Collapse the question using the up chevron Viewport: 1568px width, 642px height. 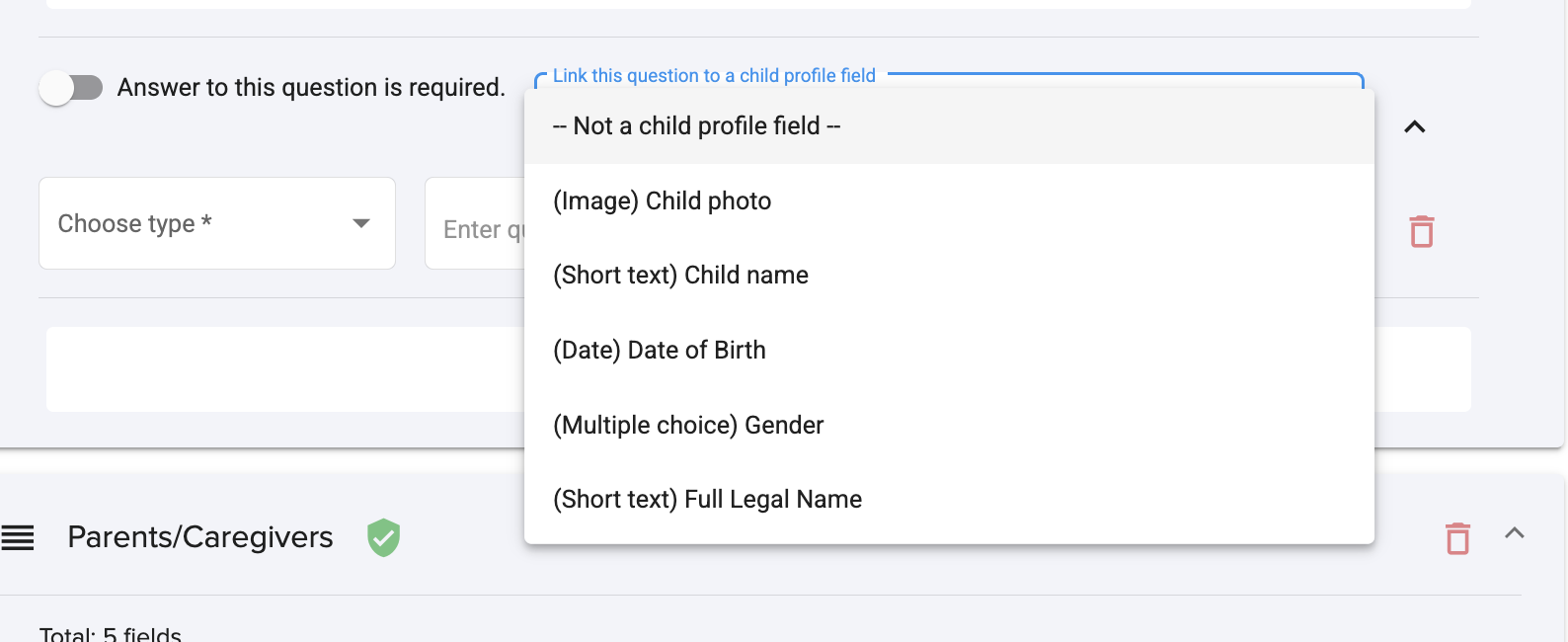pos(1414,126)
